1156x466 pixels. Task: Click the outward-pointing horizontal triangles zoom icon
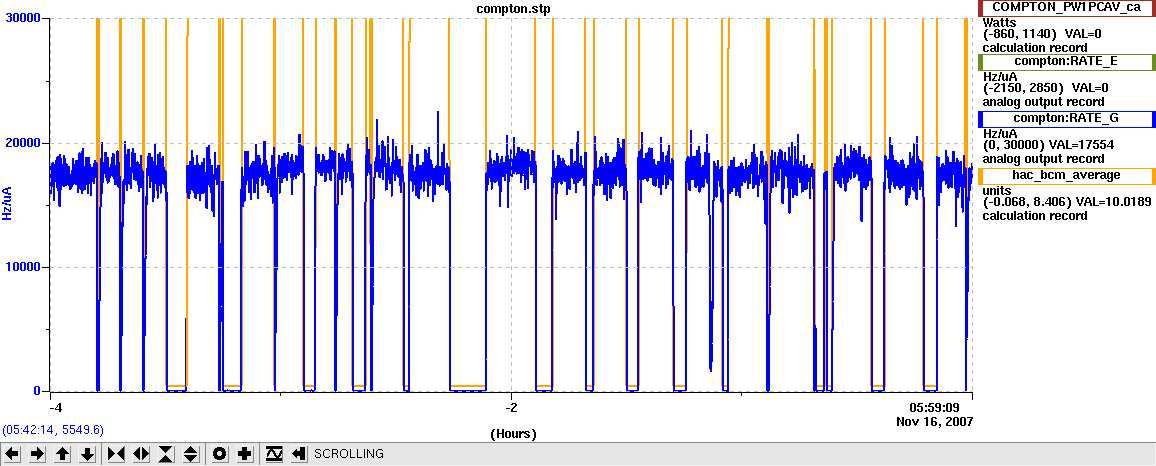click(x=141, y=453)
